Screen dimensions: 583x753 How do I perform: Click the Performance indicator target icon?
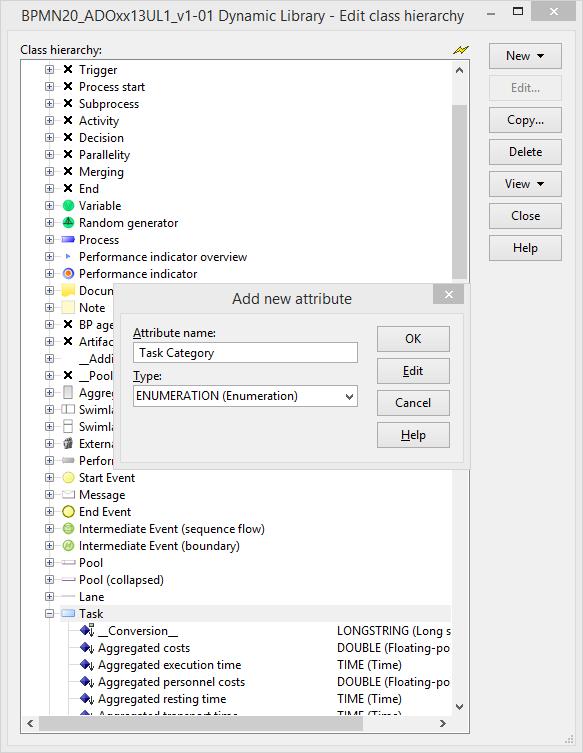pyautogui.click(x=68, y=273)
